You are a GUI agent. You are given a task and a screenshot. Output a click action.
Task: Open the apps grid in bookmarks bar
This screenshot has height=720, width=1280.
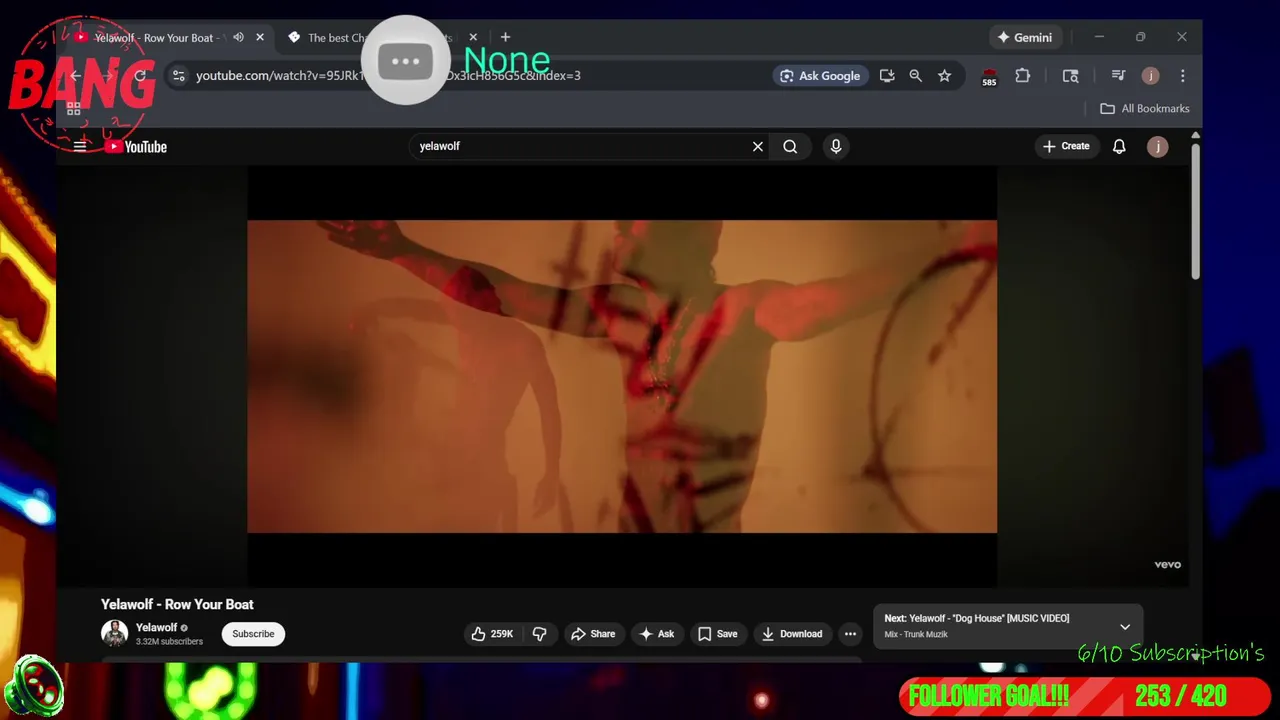[73, 109]
